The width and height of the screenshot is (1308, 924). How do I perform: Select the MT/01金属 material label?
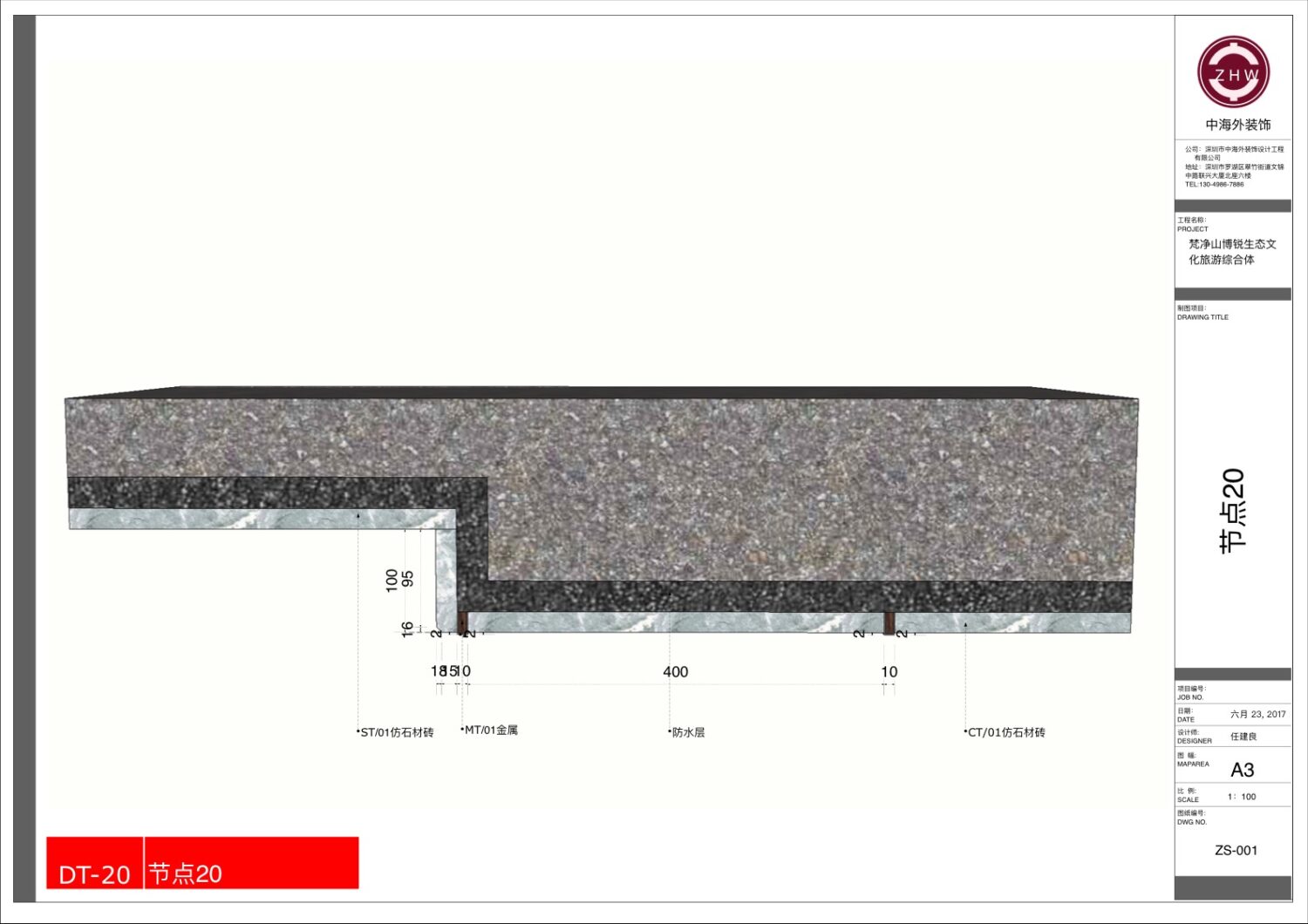point(491,730)
